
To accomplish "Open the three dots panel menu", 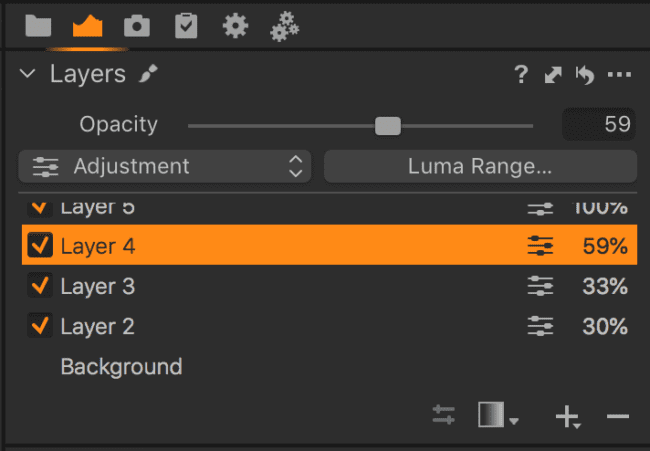I will (x=619, y=75).
